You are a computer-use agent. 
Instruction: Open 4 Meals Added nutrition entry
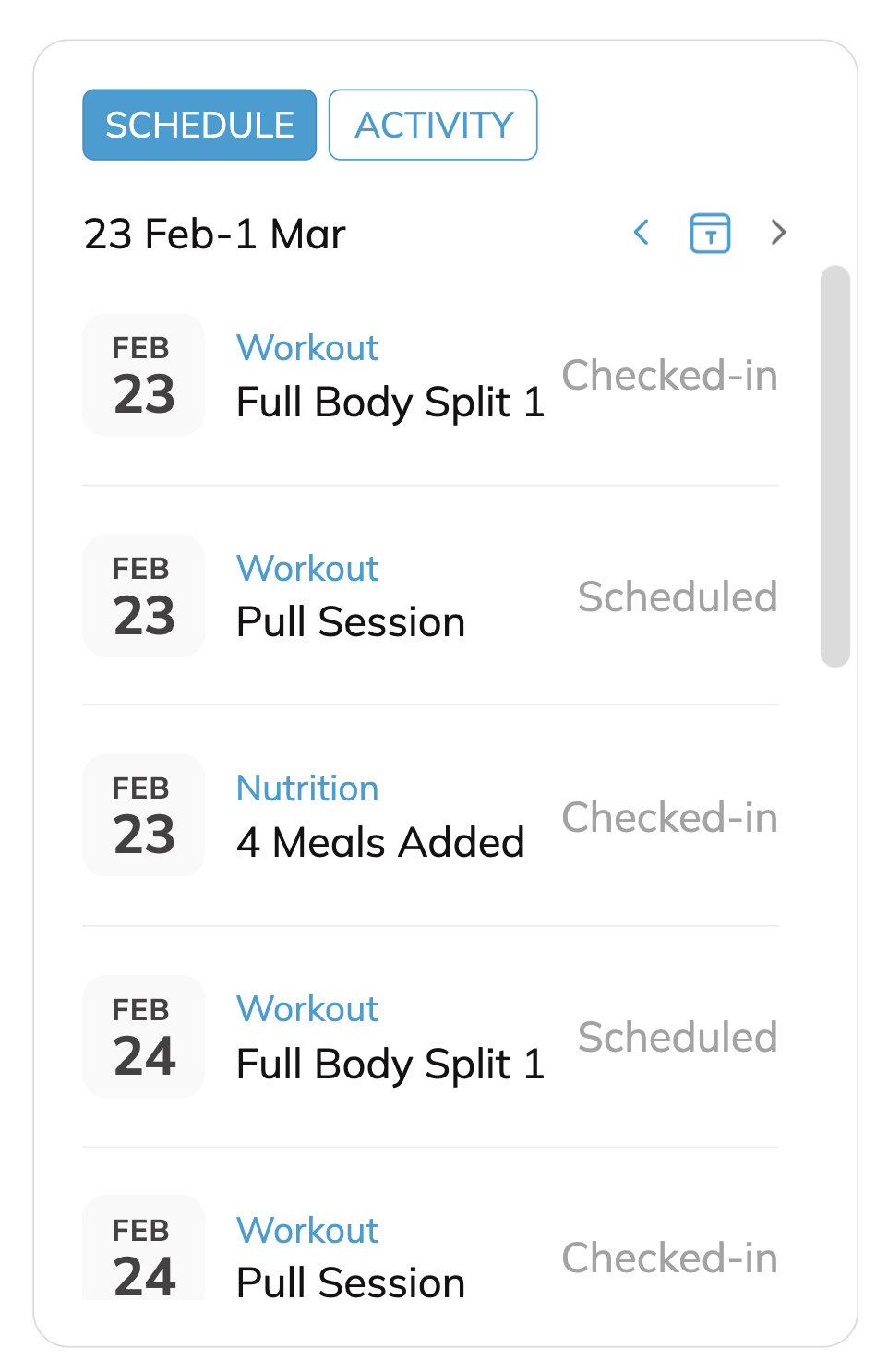380,842
